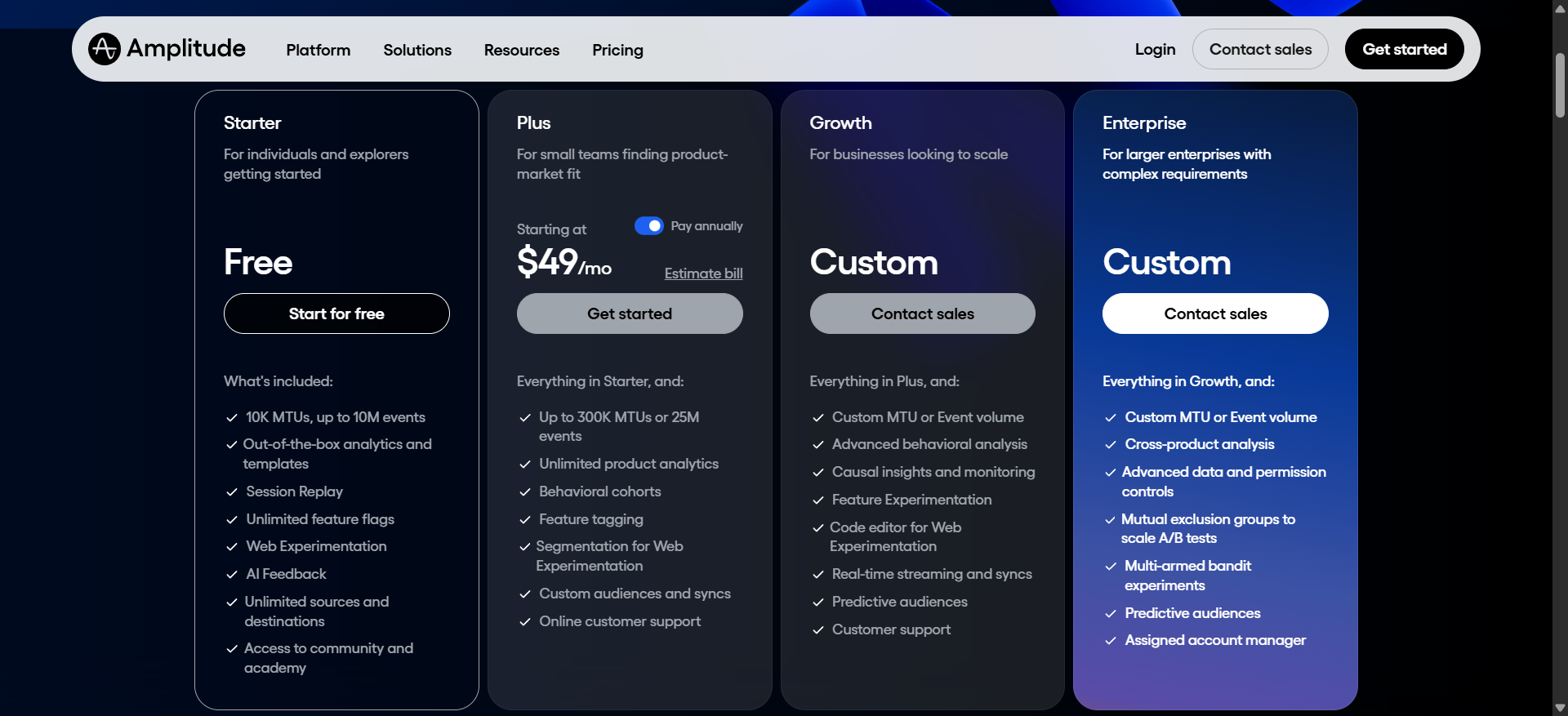Open the Solutions menu
Screen dimensions: 1568x716
(x=417, y=50)
